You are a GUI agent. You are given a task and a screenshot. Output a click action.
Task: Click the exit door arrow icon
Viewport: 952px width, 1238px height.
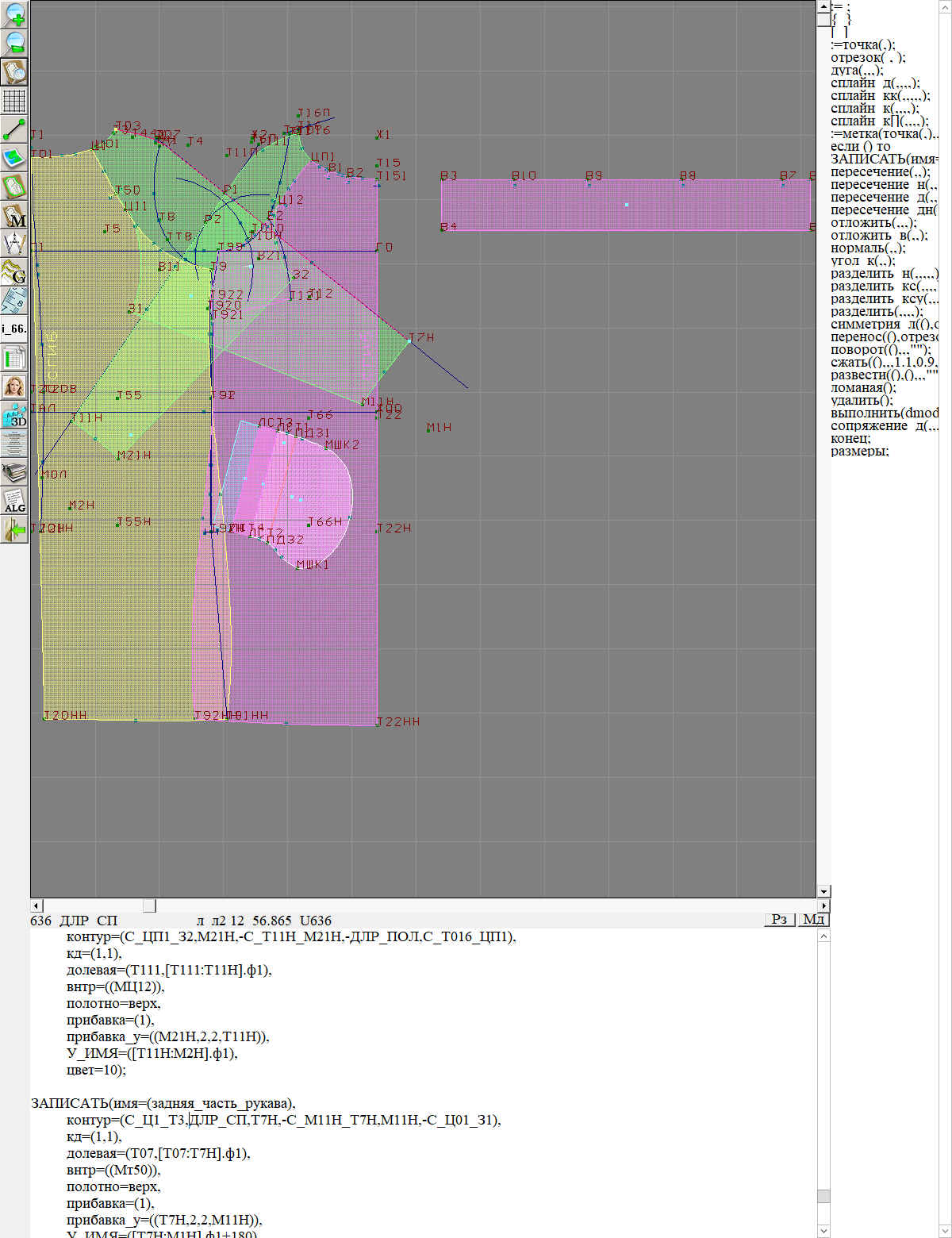pyautogui.click(x=15, y=529)
